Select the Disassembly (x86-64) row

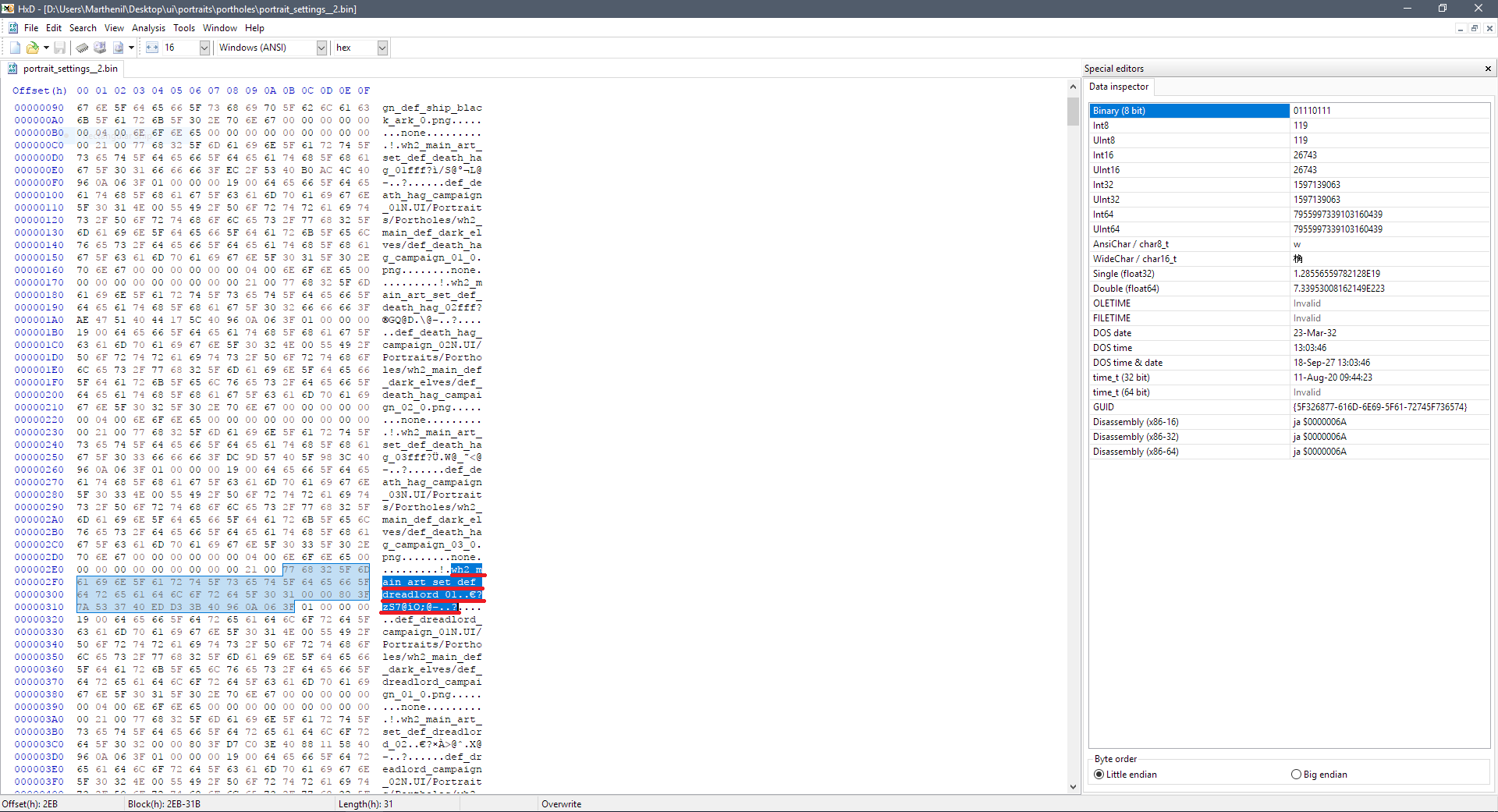click(x=1289, y=452)
